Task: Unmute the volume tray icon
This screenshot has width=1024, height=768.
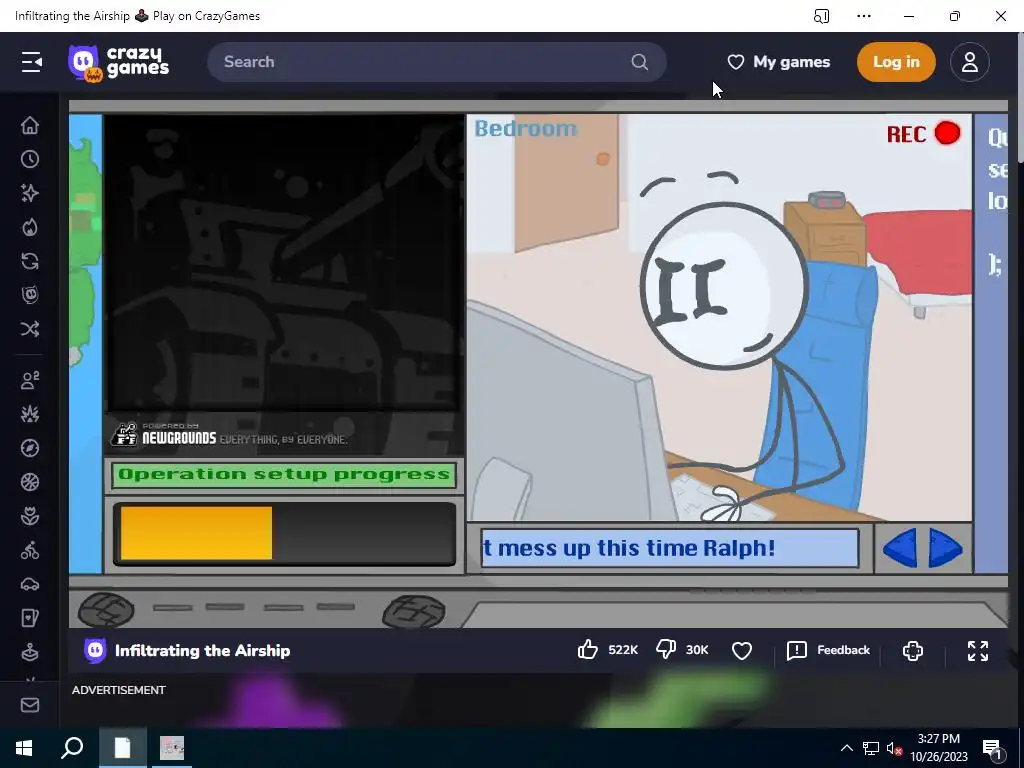Action: click(x=894, y=748)
